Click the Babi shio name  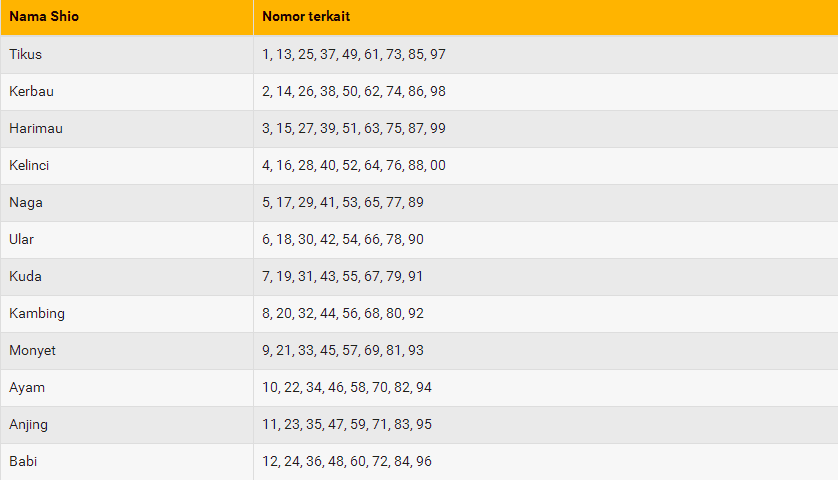point(23,461)
